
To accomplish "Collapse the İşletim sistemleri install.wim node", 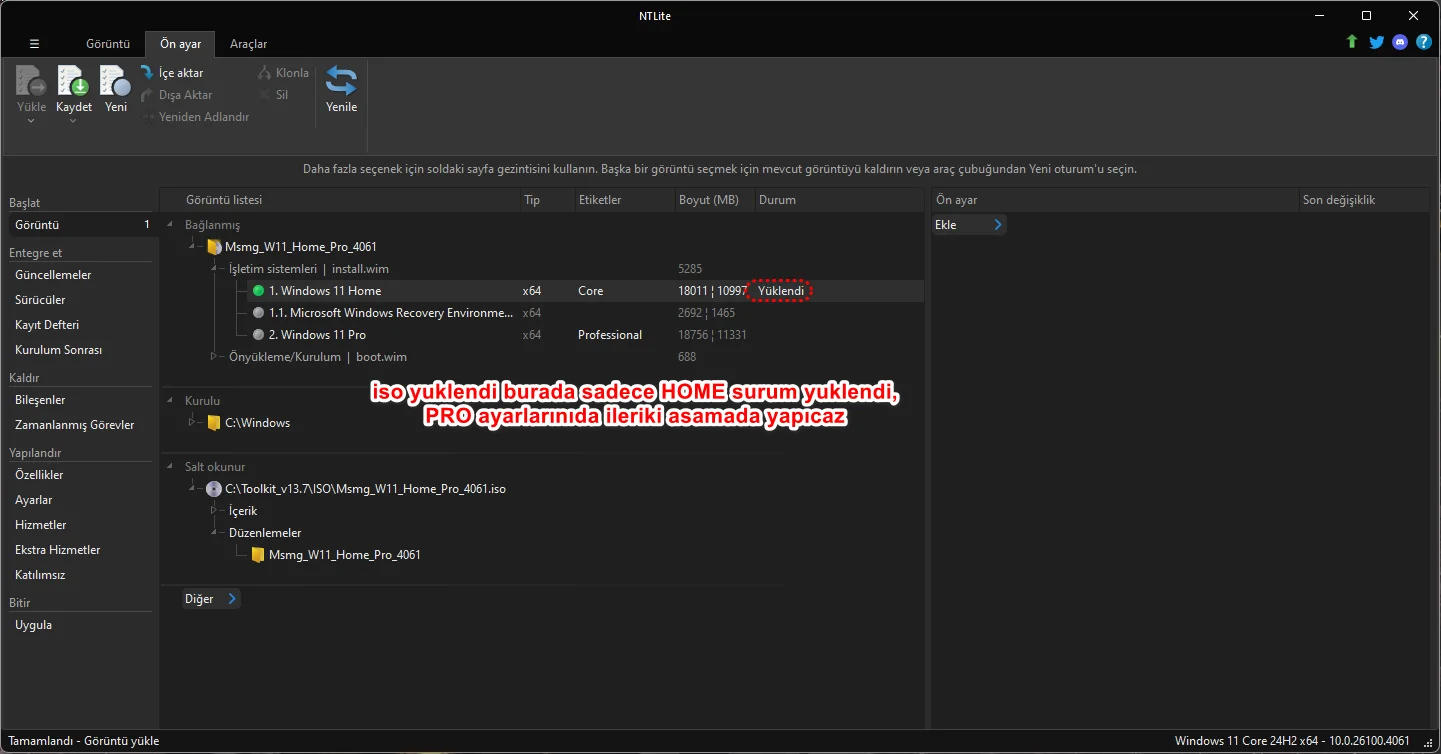I will tap(214, 269).
